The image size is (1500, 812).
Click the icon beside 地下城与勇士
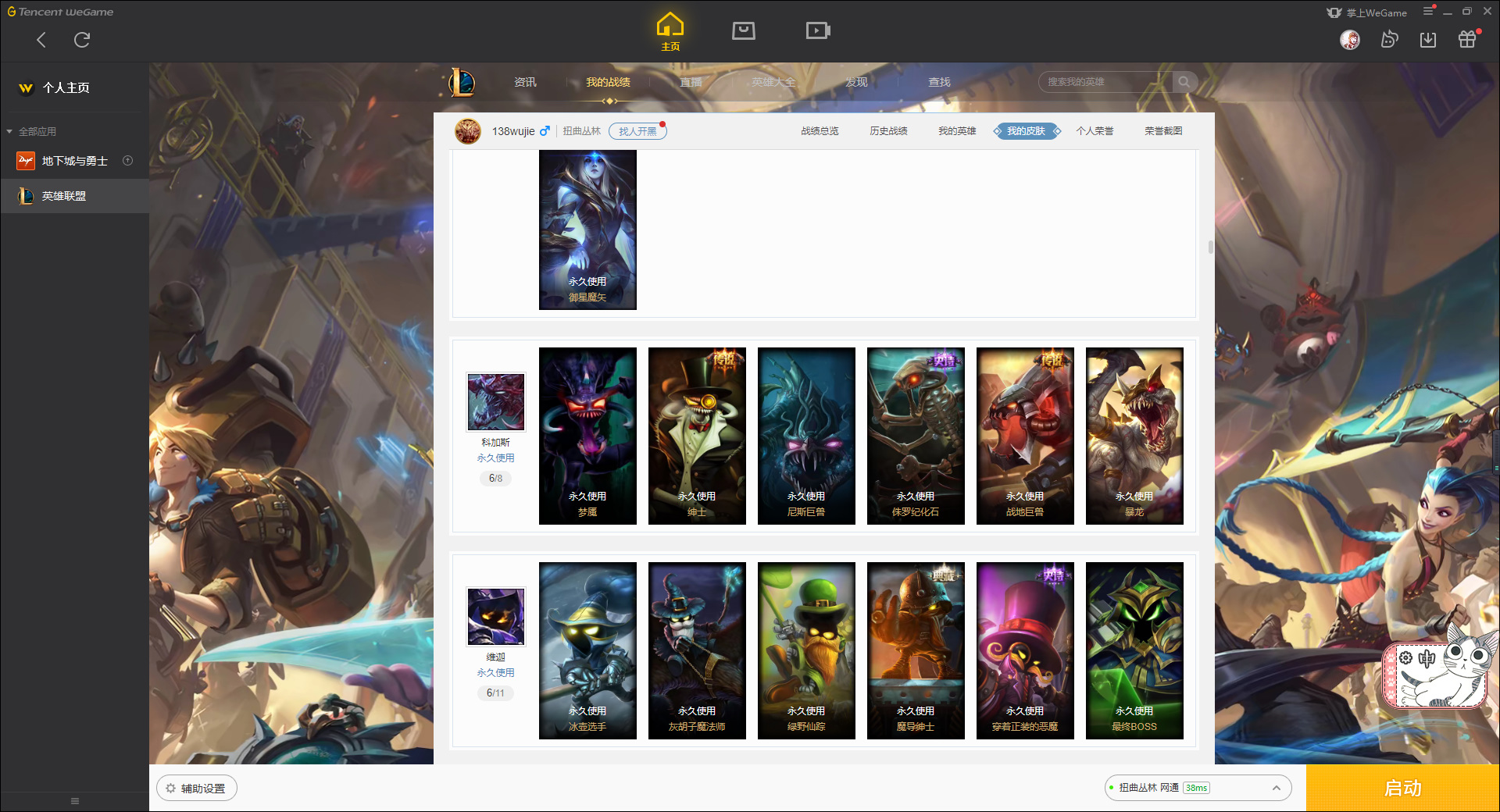click(128, 161)
